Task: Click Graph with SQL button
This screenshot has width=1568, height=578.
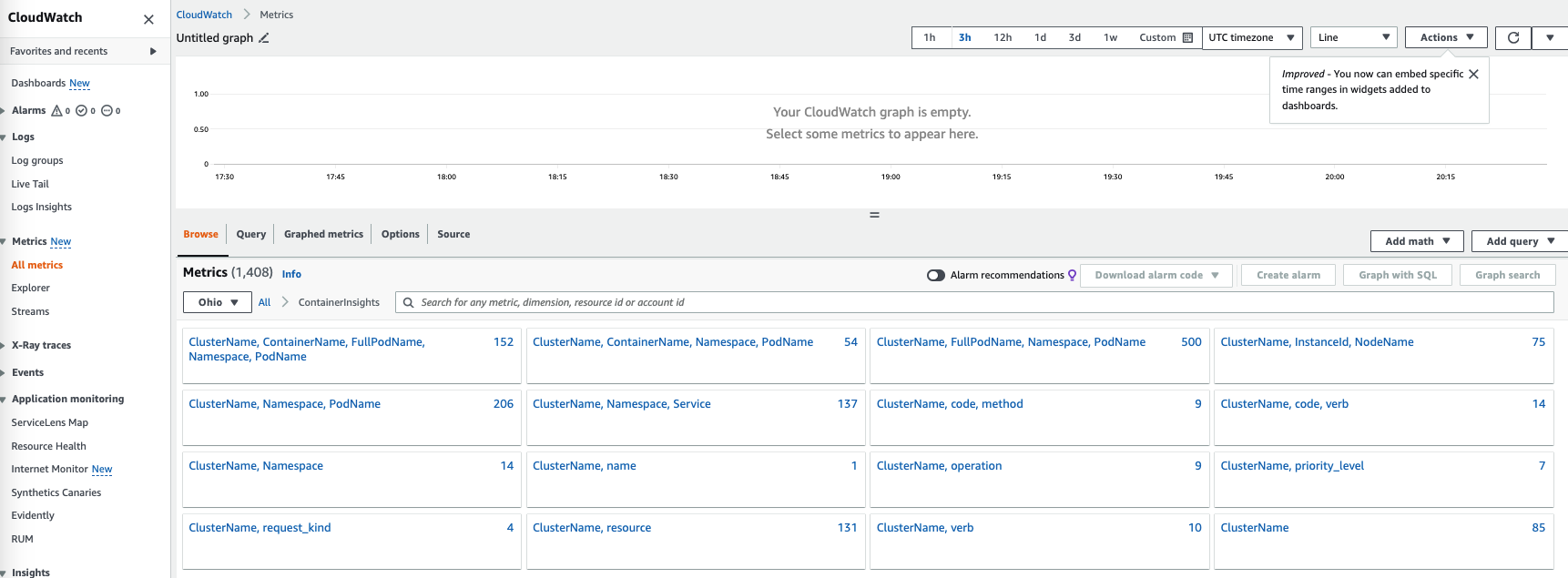Action: tap(1398, 275)
